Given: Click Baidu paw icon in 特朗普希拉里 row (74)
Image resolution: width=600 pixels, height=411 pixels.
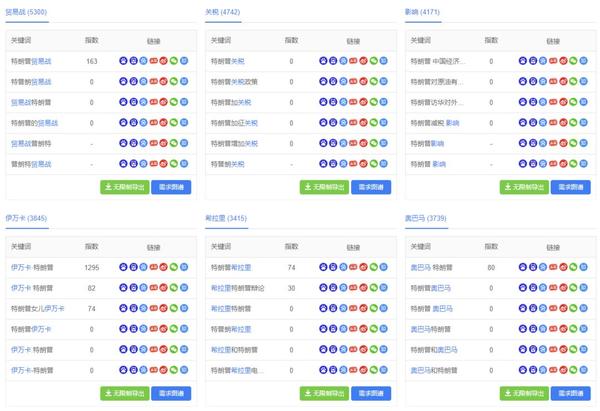Looking at the screenshot, I should 323,267.
